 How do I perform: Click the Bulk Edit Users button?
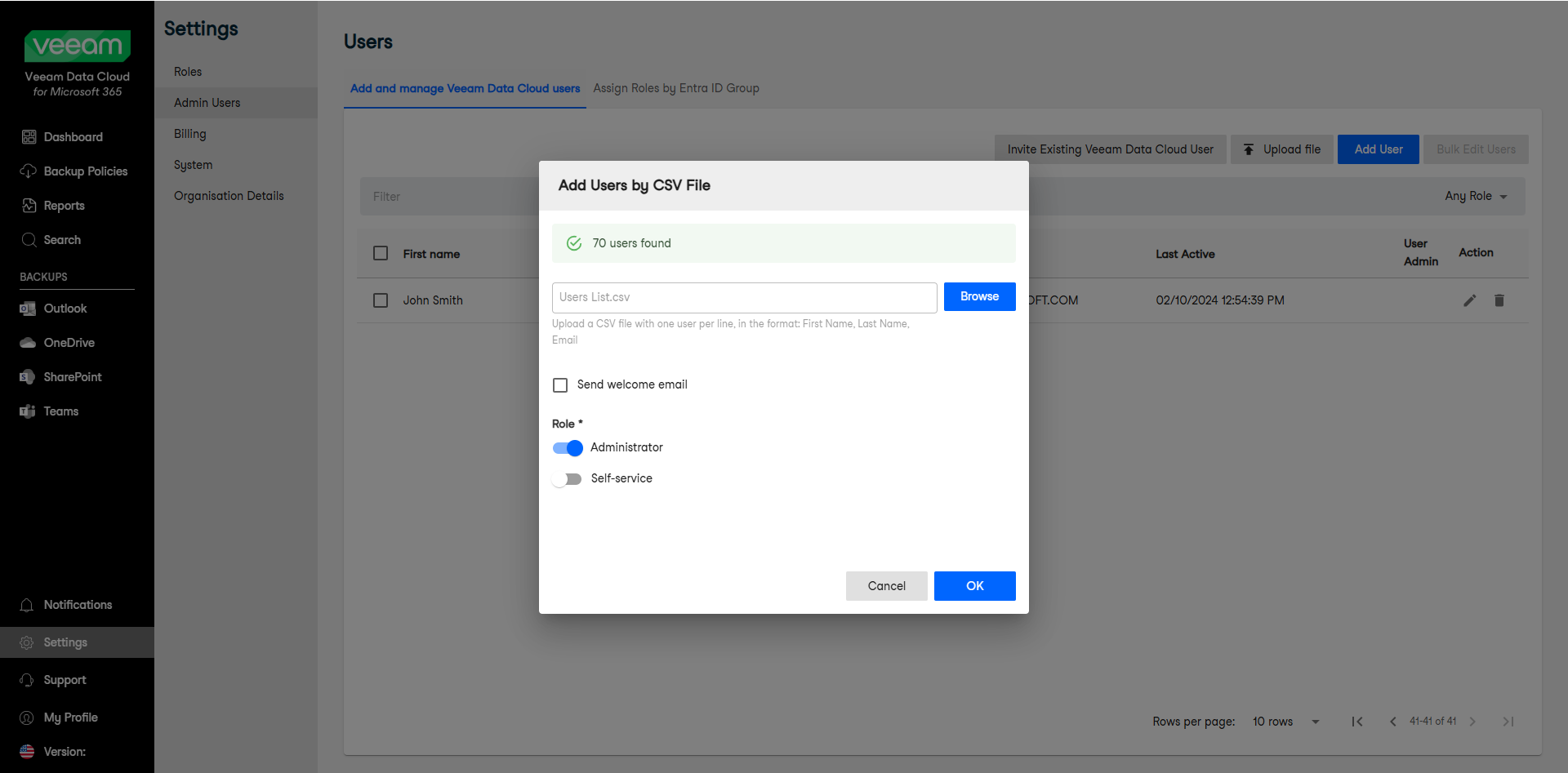point(1477,149)
